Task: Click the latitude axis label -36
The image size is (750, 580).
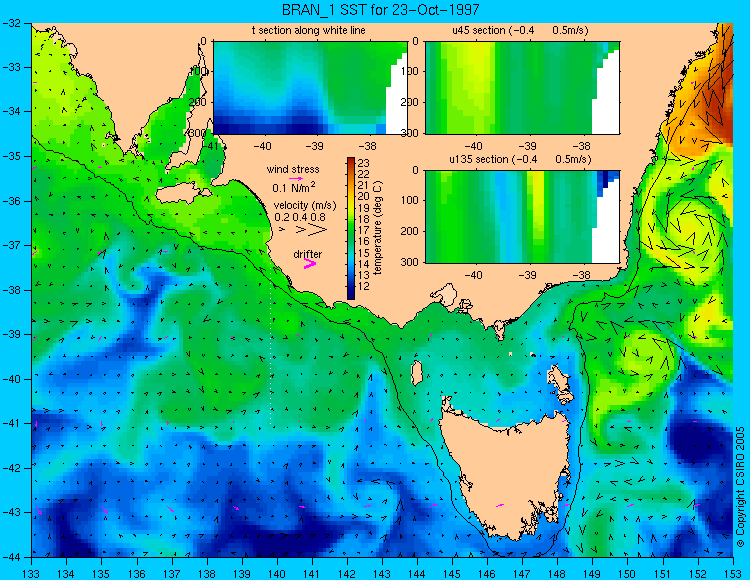Action: click(11, 201)
